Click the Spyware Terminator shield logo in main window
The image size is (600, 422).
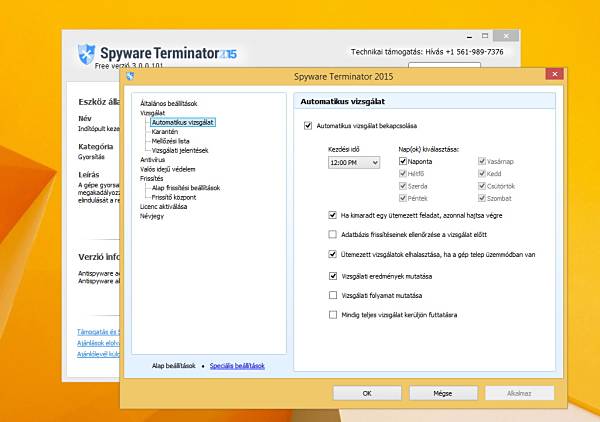point(86,54)
